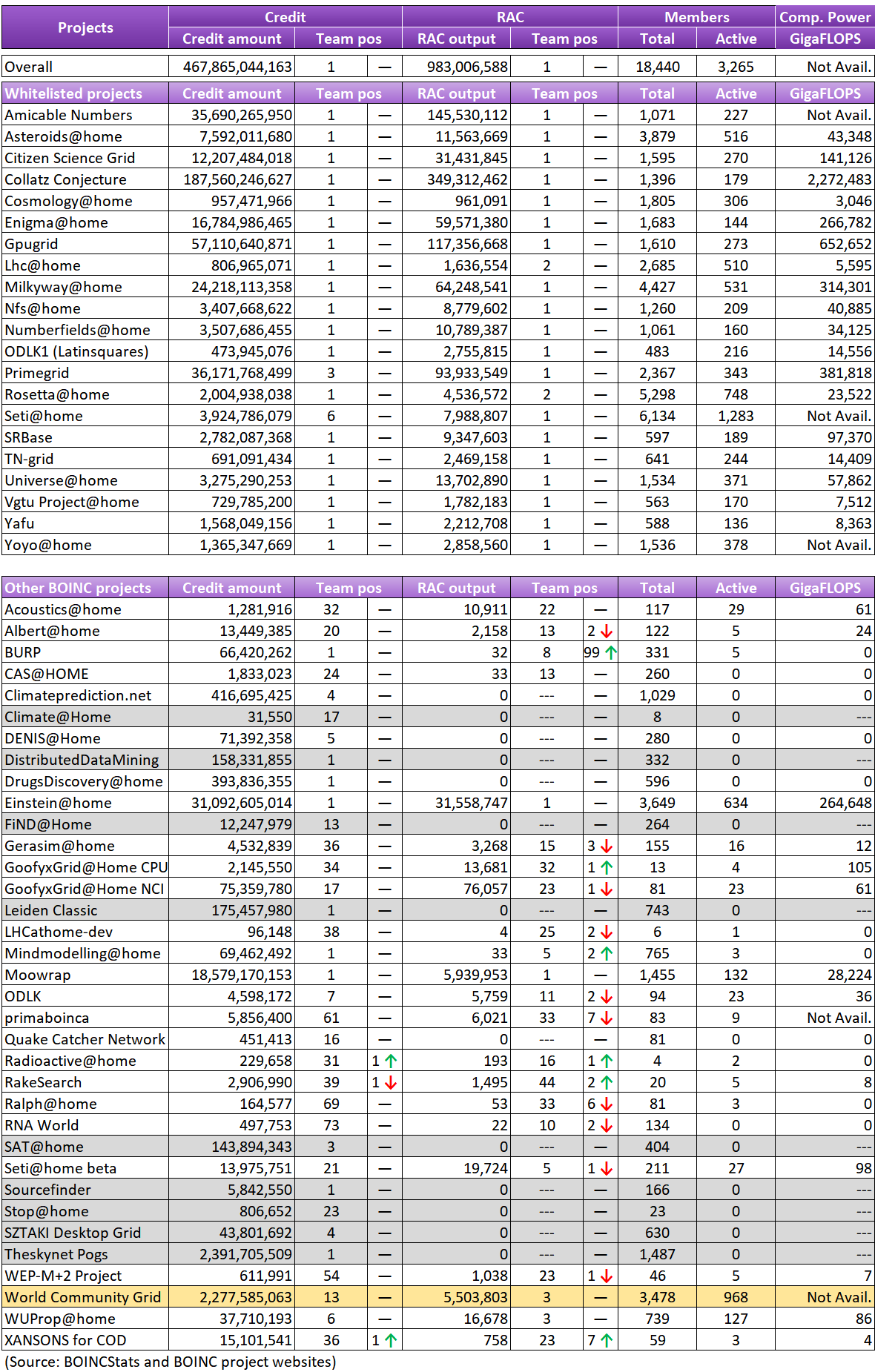875x1372 pixels.
Task: Select the 'DistributedDataMining' project name
Action: 82,760
